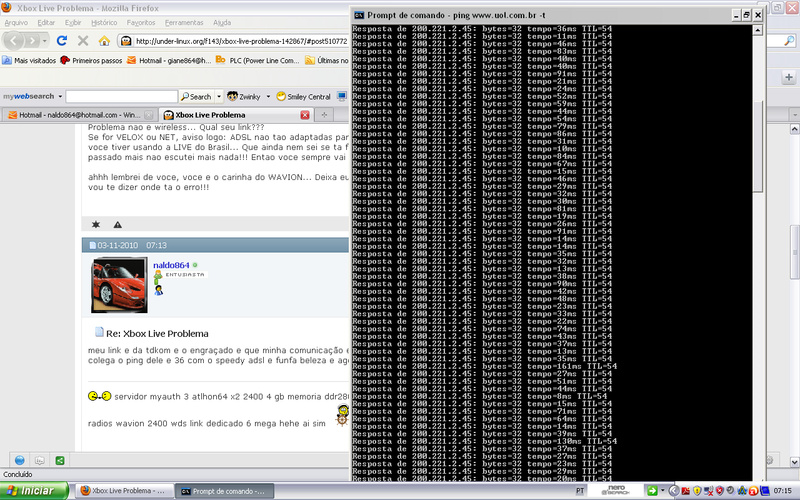Open a new tab with the plus button

tap(324, 115)
